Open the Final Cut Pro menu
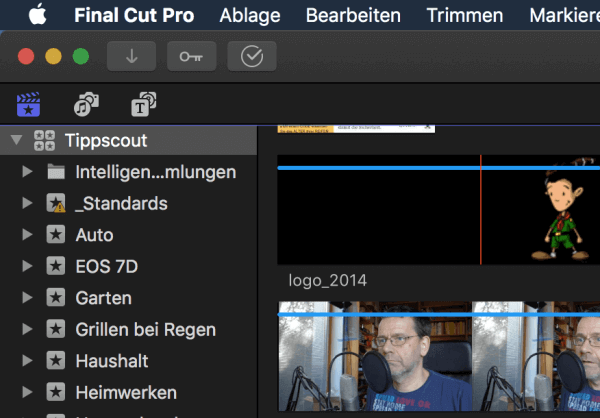Screen dimensions: 600x418 [x=134, y=15]
